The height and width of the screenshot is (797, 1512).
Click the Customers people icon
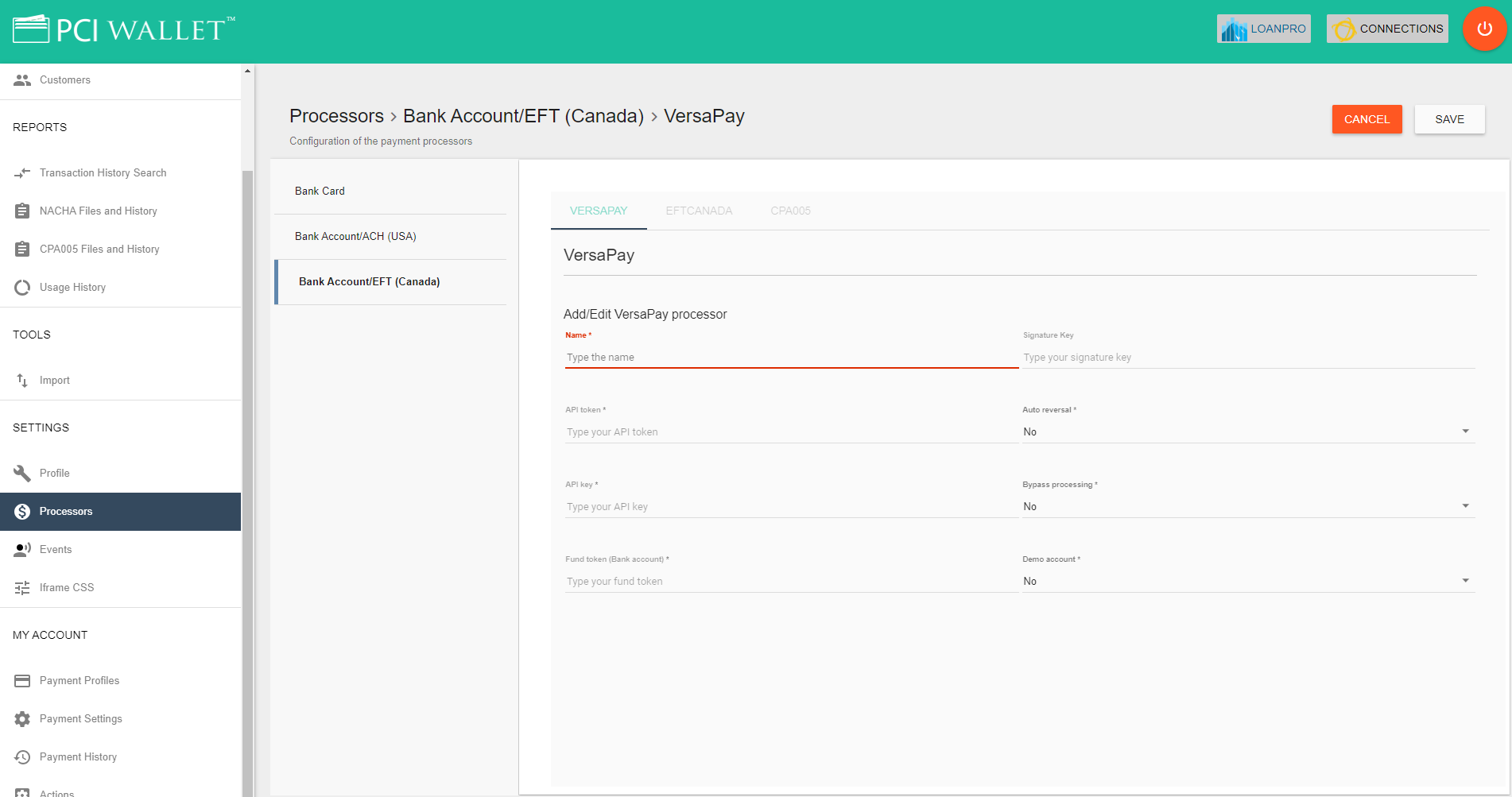(22, 79)
